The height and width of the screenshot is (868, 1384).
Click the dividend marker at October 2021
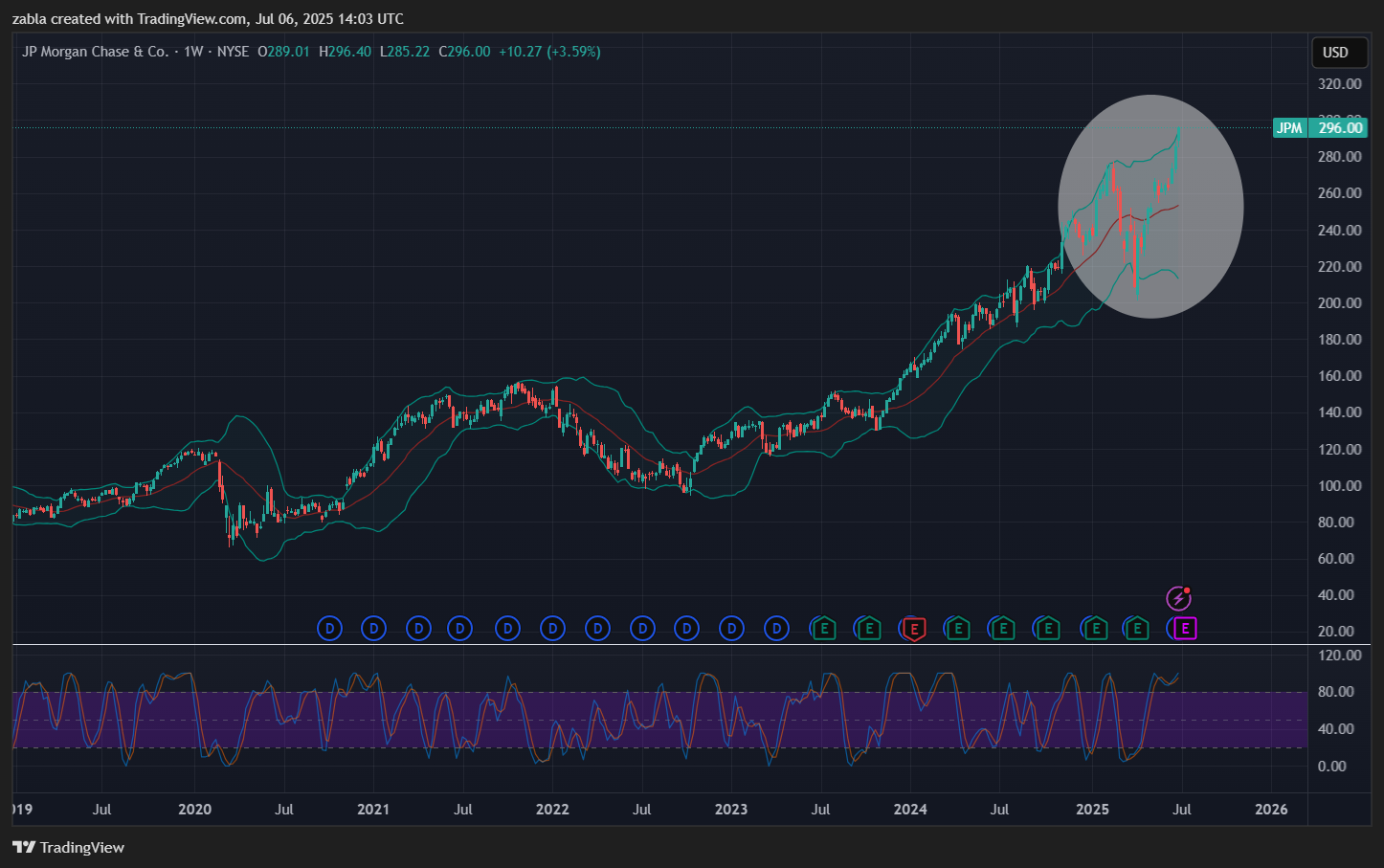[508, 629]
